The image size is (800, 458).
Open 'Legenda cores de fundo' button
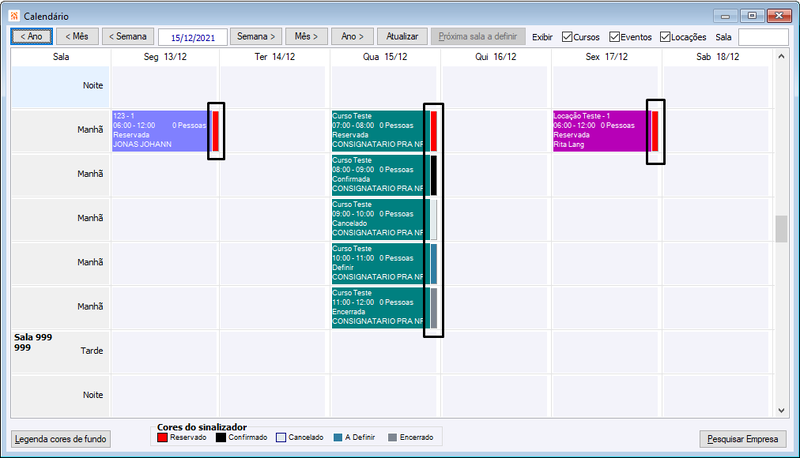(x=61, y=439)
